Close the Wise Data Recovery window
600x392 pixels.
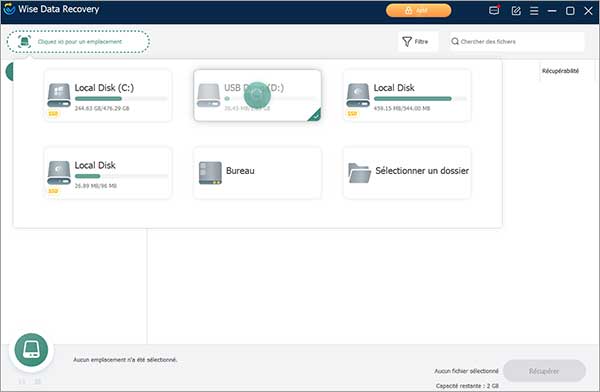point(589,11)
